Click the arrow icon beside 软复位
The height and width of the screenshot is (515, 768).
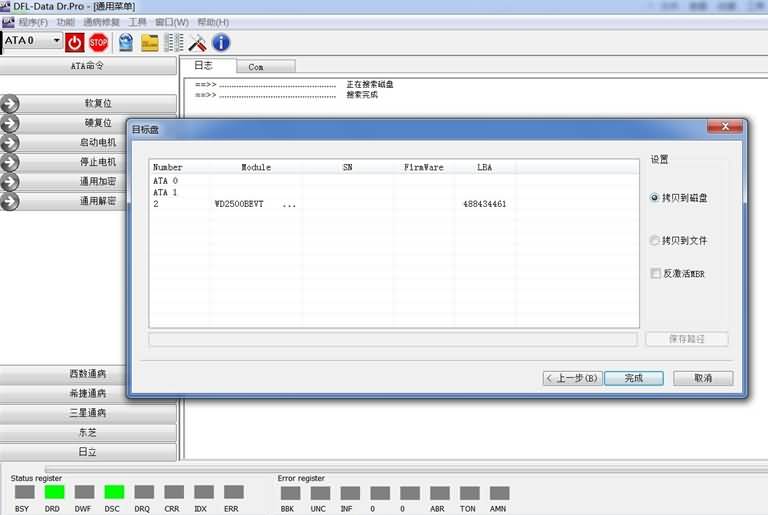point(11,103)
